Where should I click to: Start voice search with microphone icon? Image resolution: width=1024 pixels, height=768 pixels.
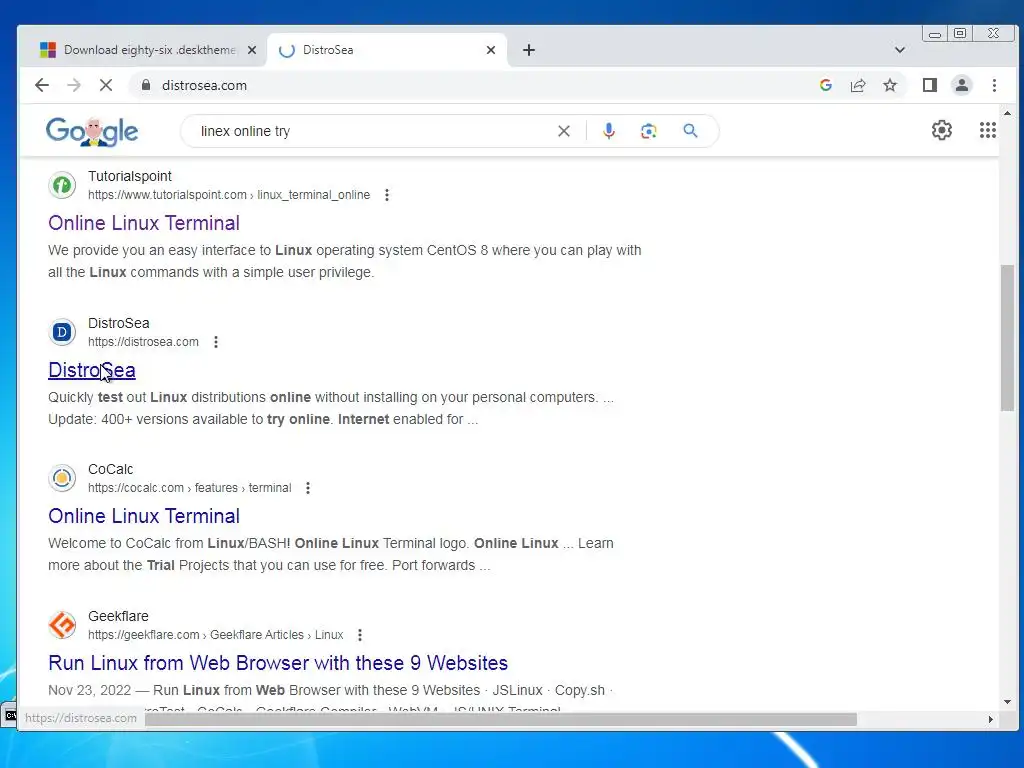click(x=609, y=131)
